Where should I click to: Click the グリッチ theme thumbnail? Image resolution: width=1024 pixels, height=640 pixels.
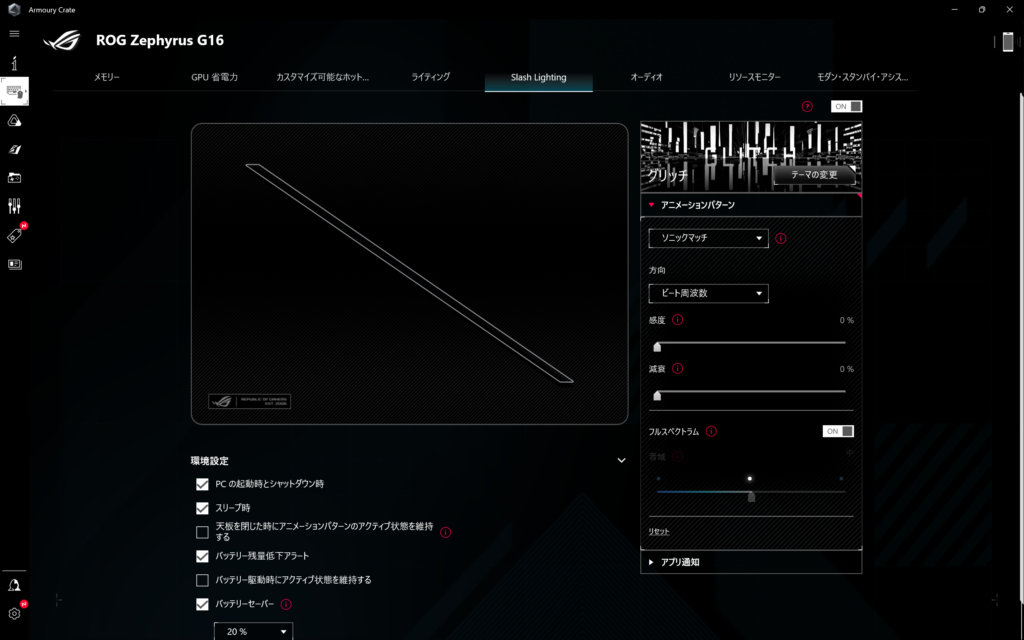[751, 156]
